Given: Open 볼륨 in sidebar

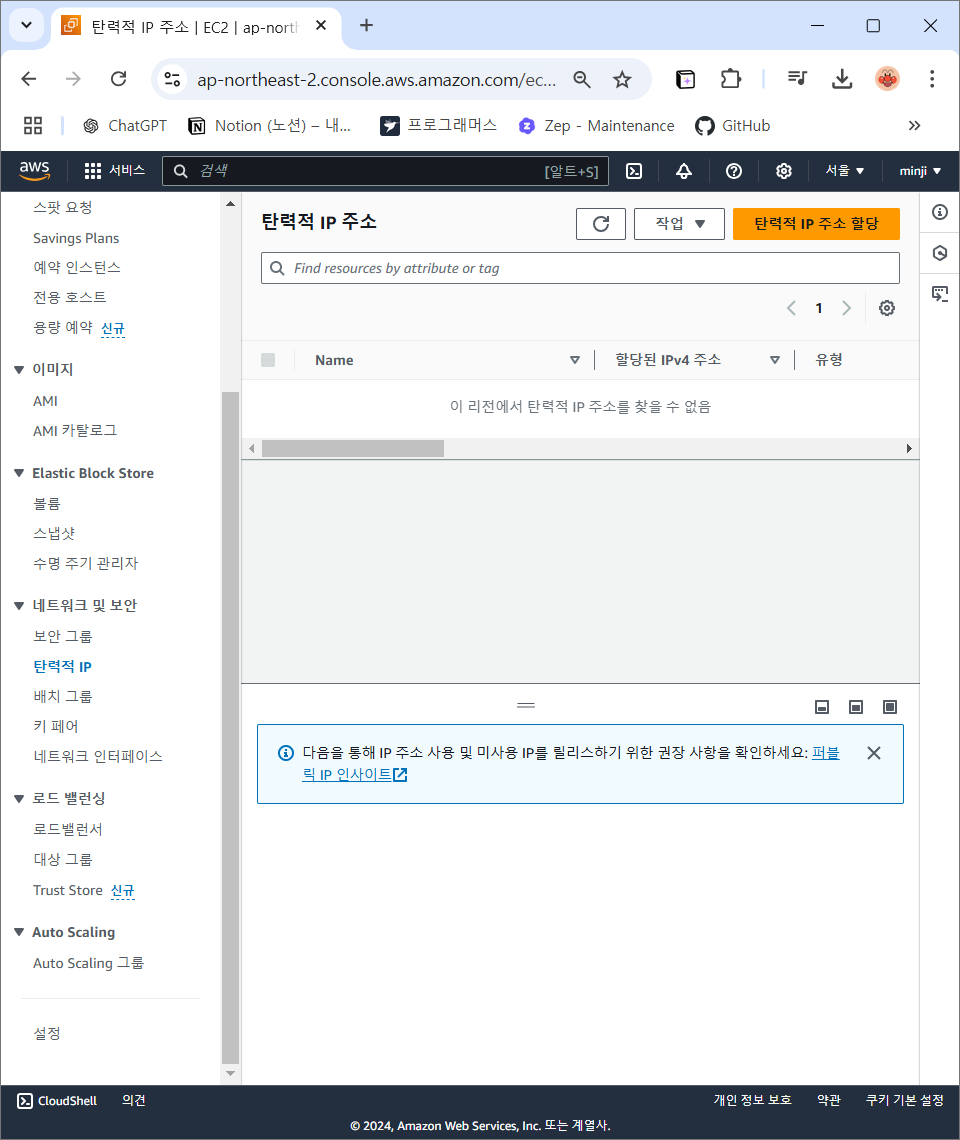Looking at the screenshot, I should (47, 504).
